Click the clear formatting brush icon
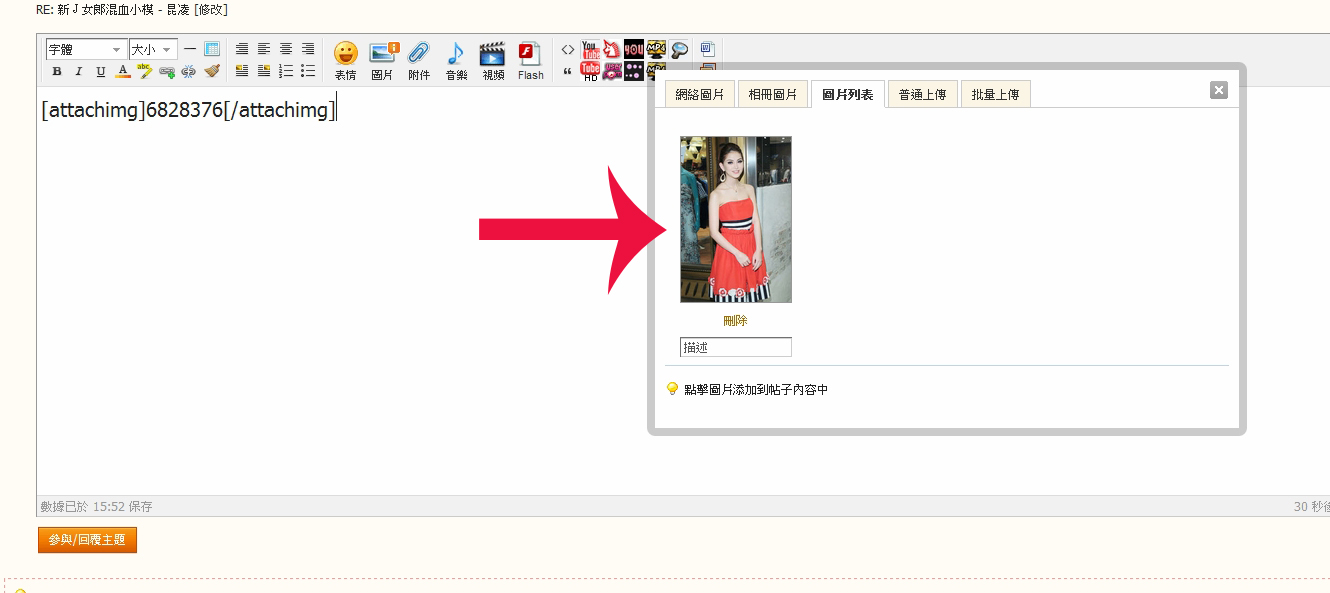Image resolution: width=1330 pixels, height=593 pixels. tap(211, 71)
